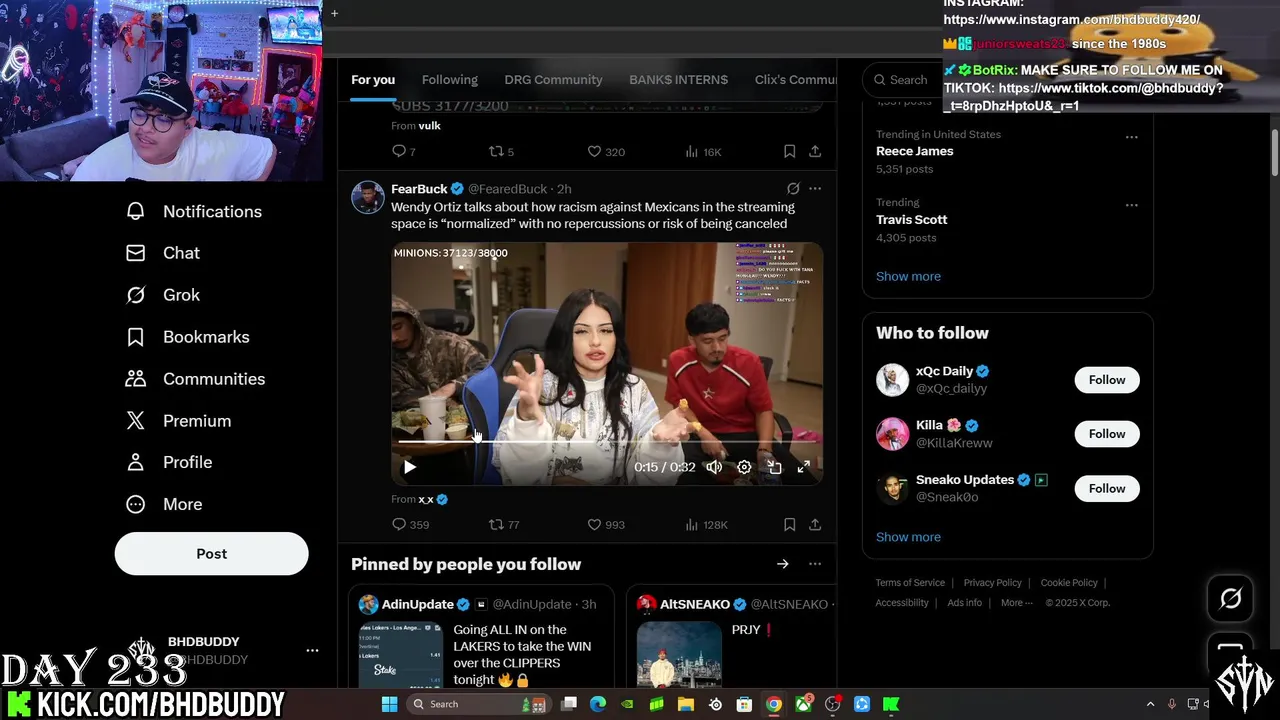Switch to the For you tab
The height and width of the screenshot is (720, 1280).
pos(373,80)
